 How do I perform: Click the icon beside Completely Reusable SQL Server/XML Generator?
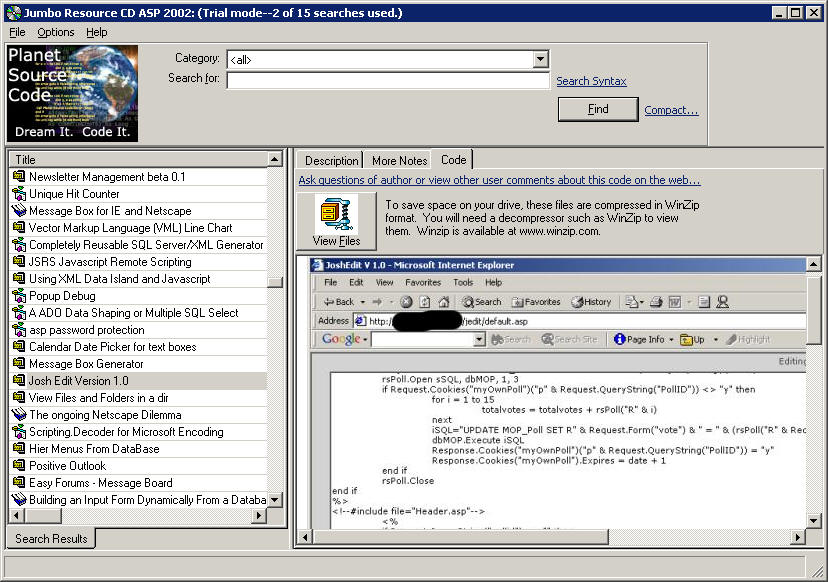click(19, 245)
